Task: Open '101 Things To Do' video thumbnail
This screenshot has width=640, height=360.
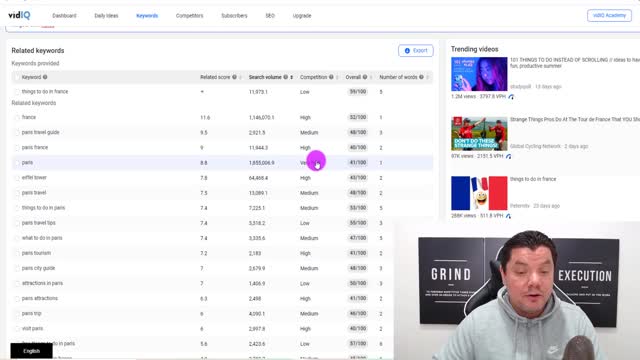Action: tap(479, 74)
